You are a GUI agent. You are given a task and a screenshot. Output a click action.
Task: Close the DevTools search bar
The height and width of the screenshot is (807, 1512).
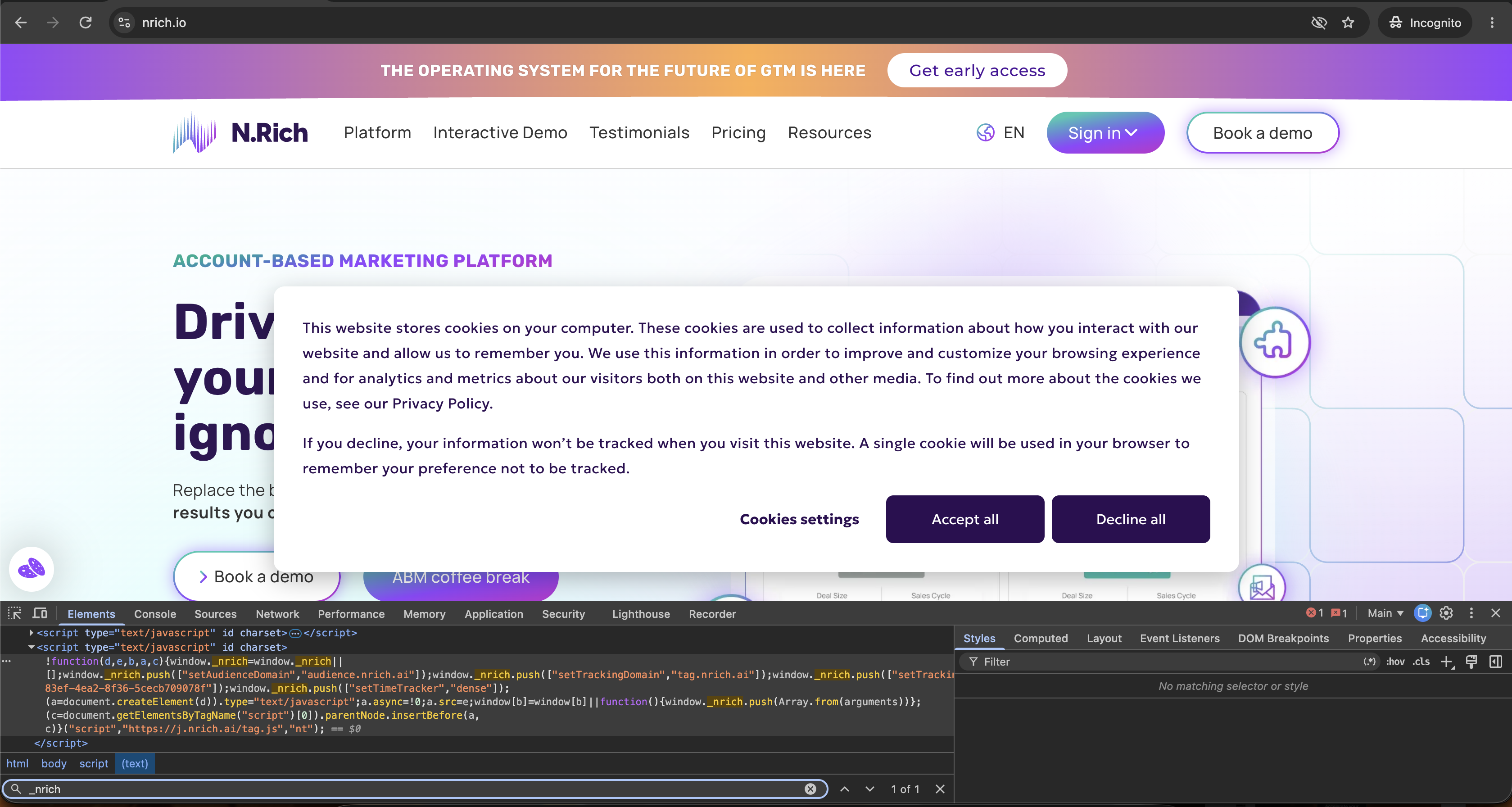coord(940,789)
